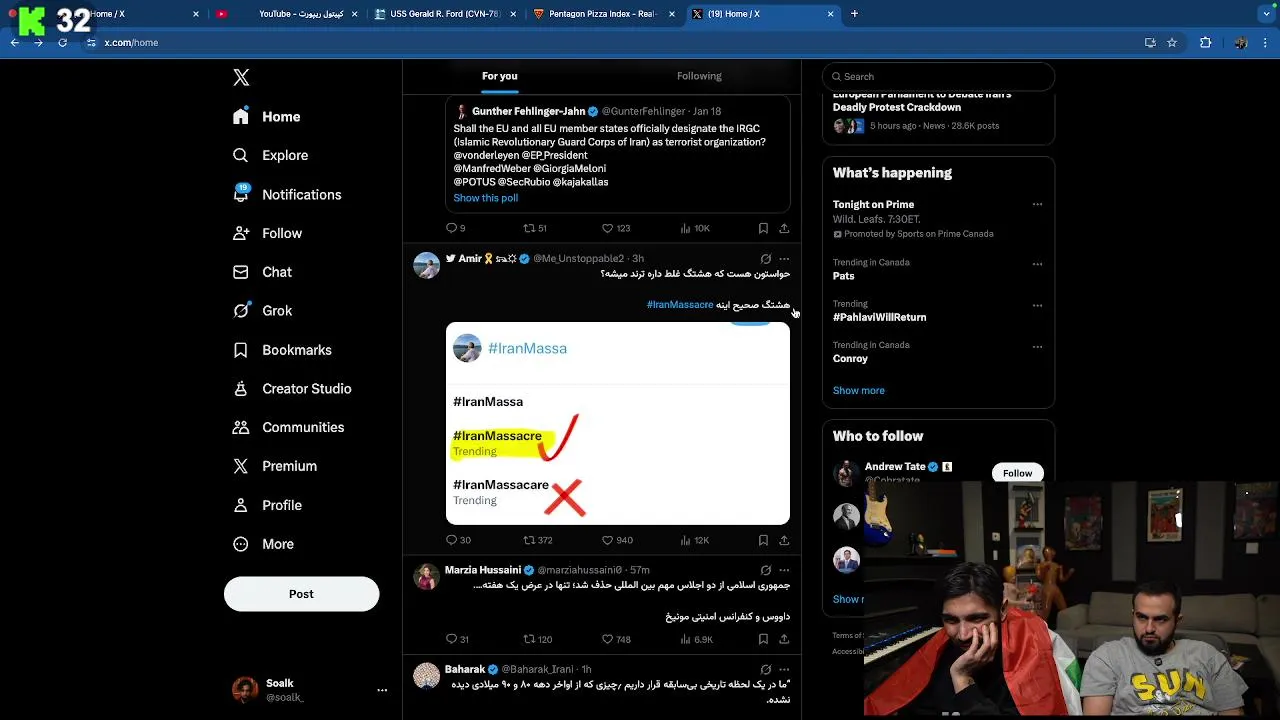Reply to Gunther Fehlinger-Jahn's post

pos(455,228)
